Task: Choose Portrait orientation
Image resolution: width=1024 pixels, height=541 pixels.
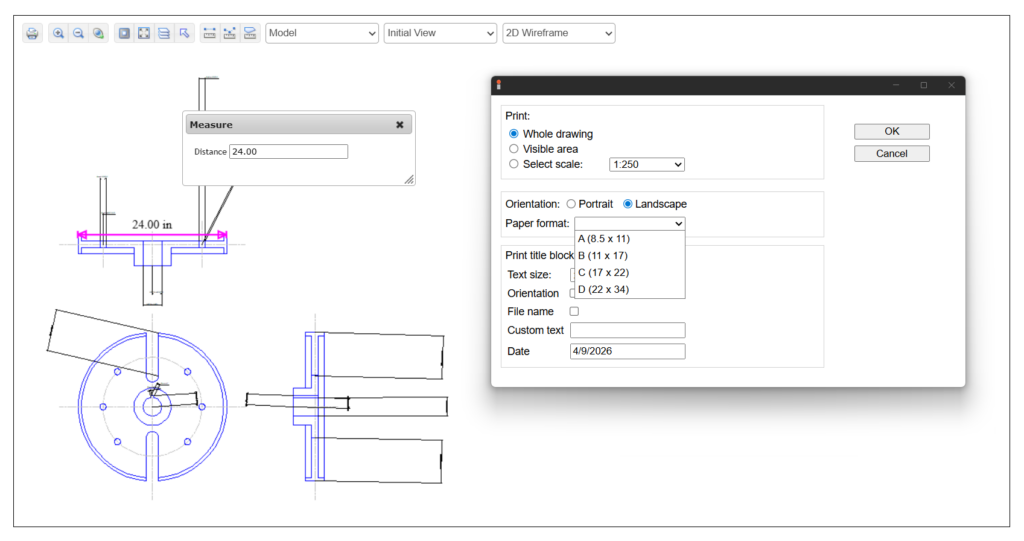Action: pyautogui.click(x=571, y=204)
